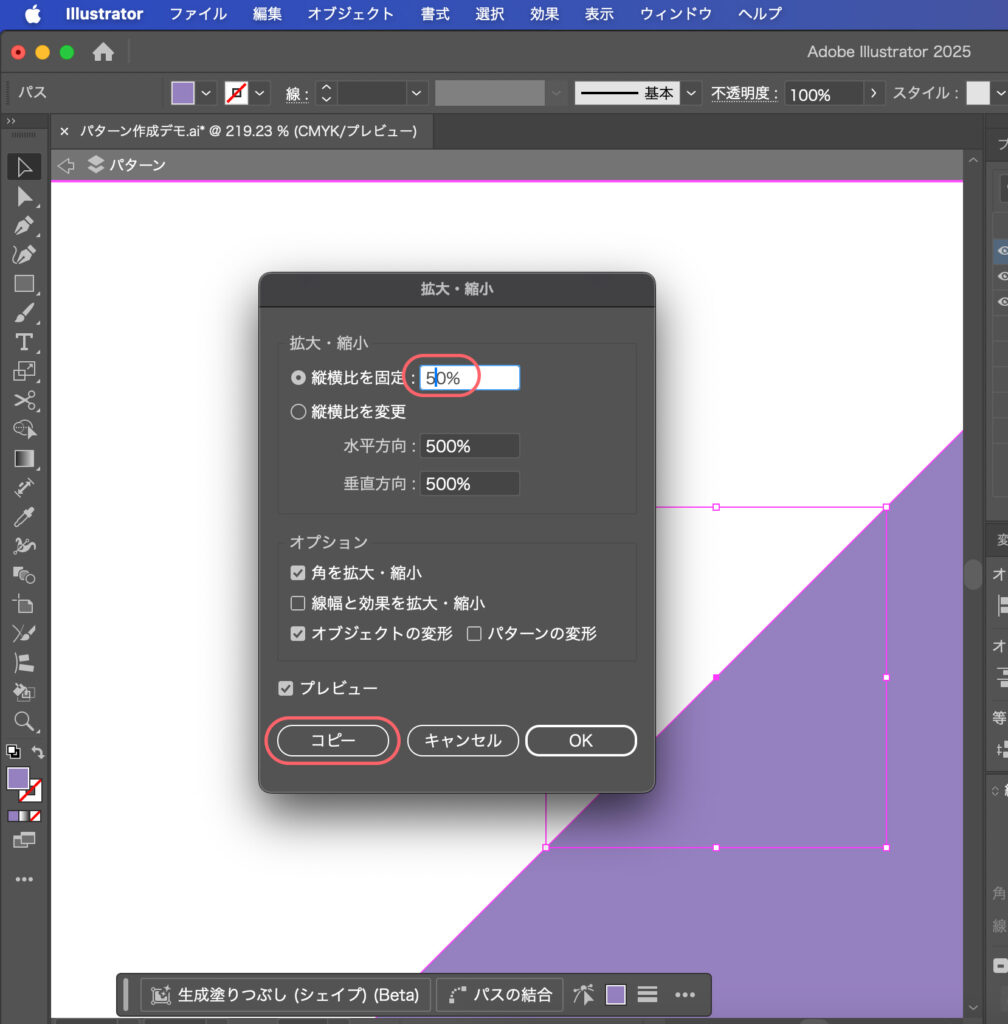This screenshot has width=1008, height=1024.
Task: Select the Eyedropper tool
Action: coord(24,517)
